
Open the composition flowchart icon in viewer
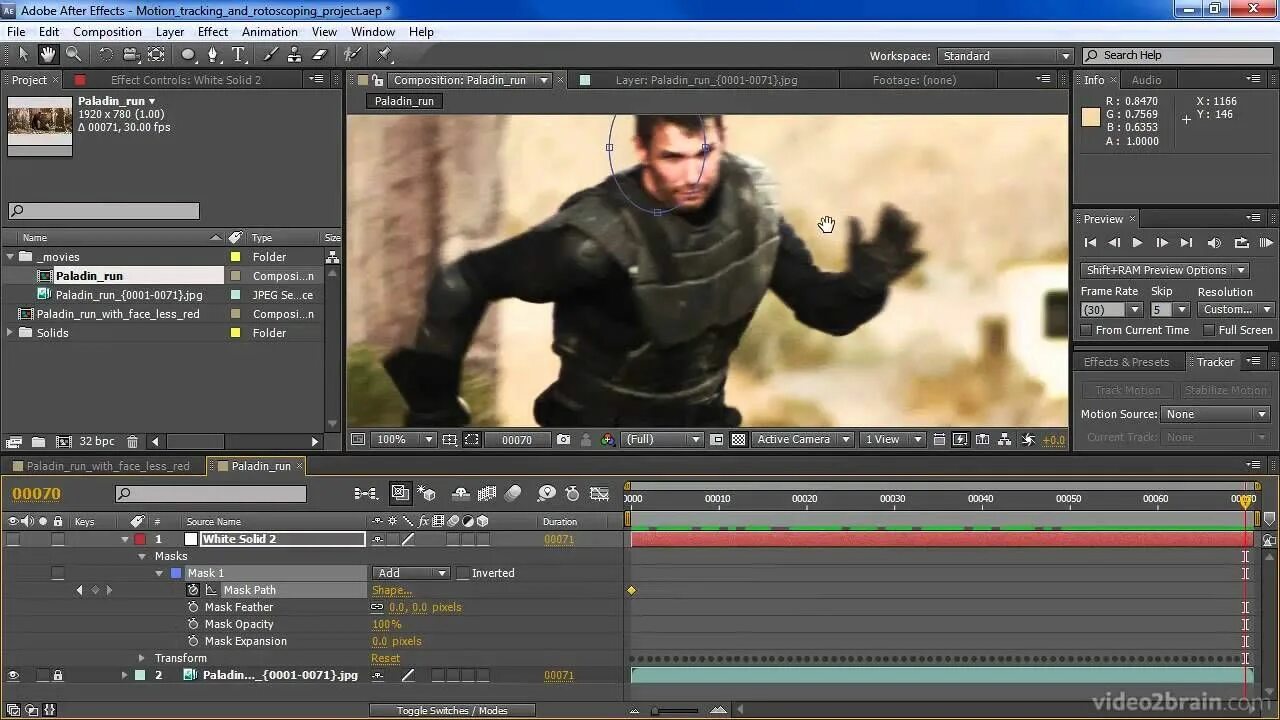pos(1005,439)
